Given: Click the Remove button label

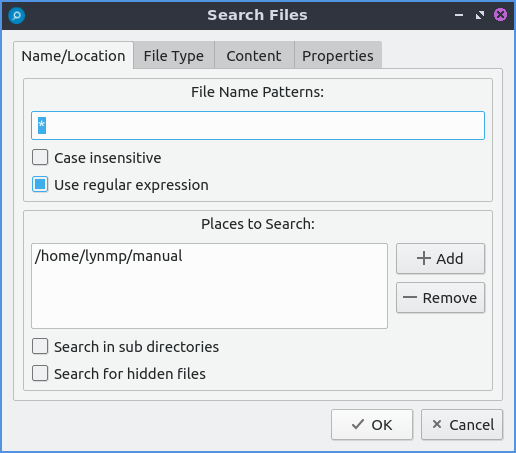Looking at the screenshot, I should [x=450, y=298].
